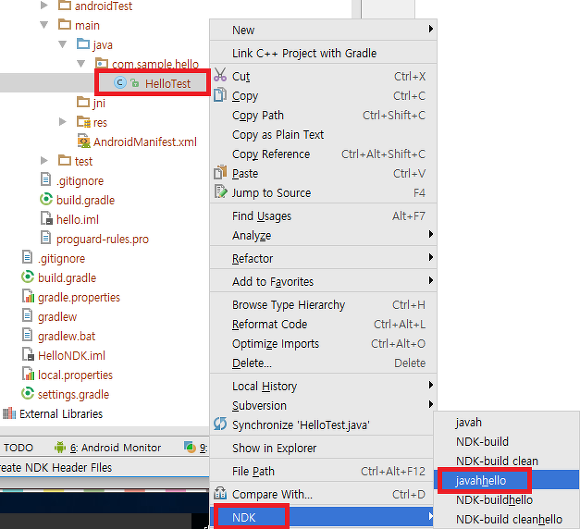The height and width of the screenshot is (529, 580).
Task: Click the Copy documents icon
Action: (220, 95)
